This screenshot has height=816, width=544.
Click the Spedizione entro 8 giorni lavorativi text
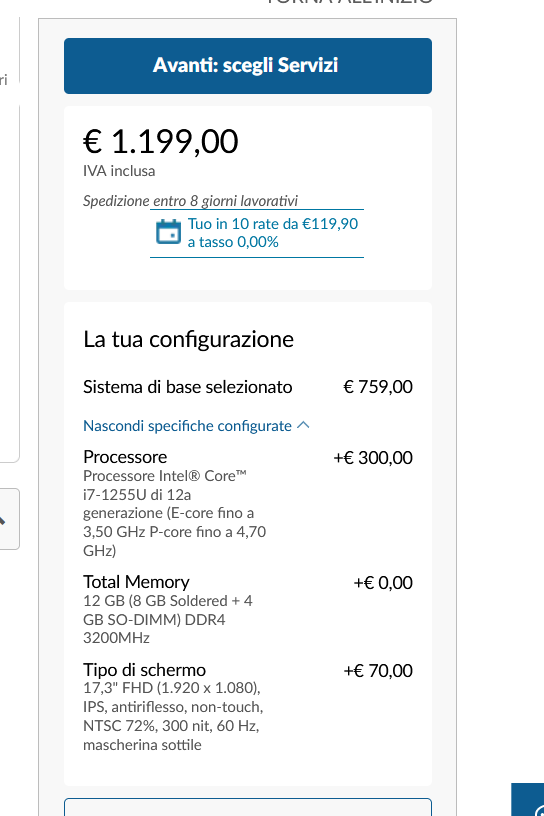click(191, 201)
